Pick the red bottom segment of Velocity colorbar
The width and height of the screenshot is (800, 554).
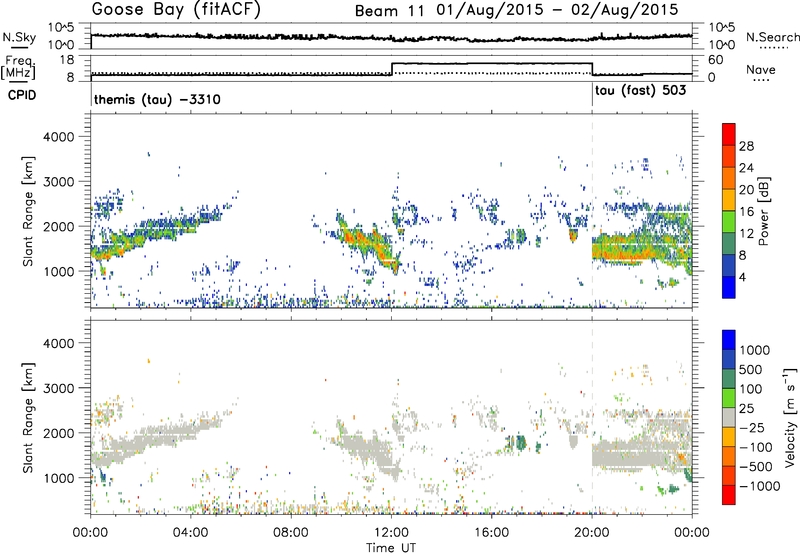click(729, 495)
